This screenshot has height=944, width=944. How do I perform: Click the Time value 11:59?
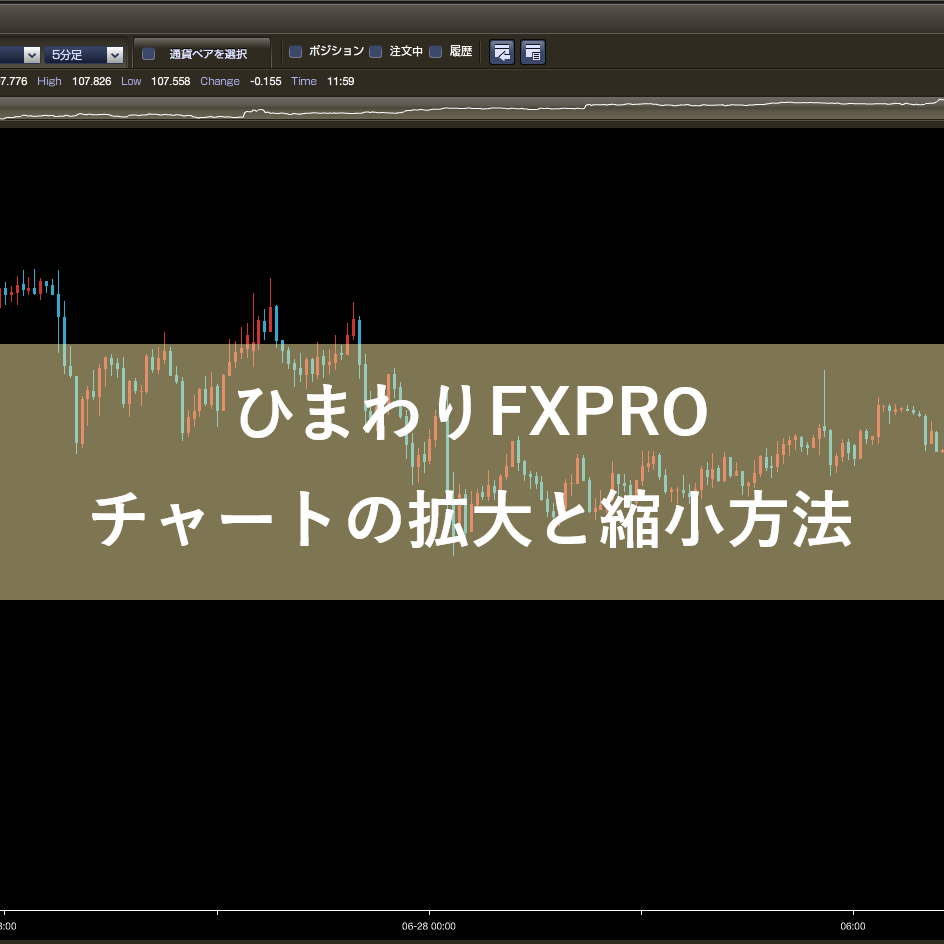click(x=341, y=81)
